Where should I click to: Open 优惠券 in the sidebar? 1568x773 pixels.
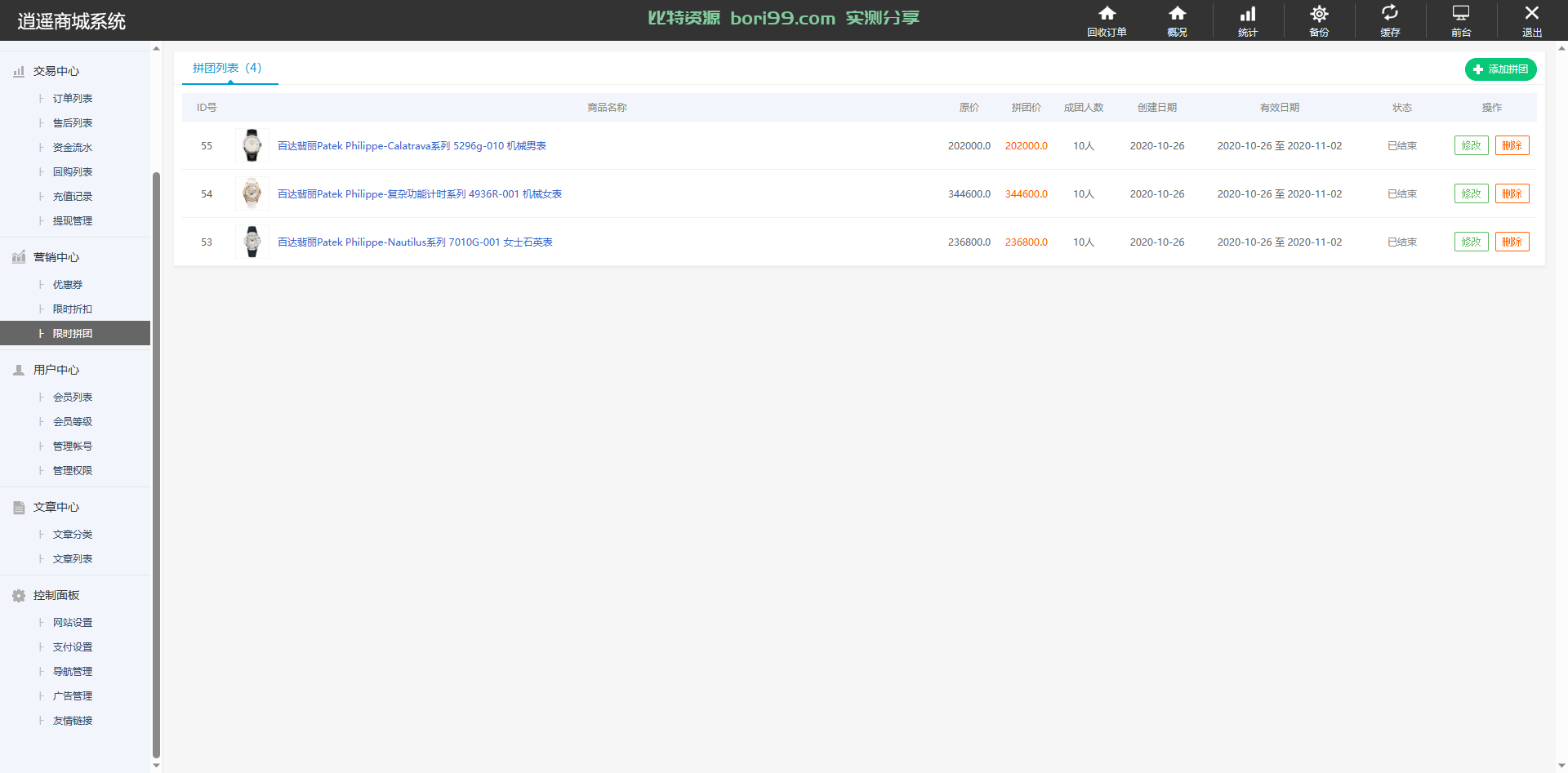pos(68,285)
